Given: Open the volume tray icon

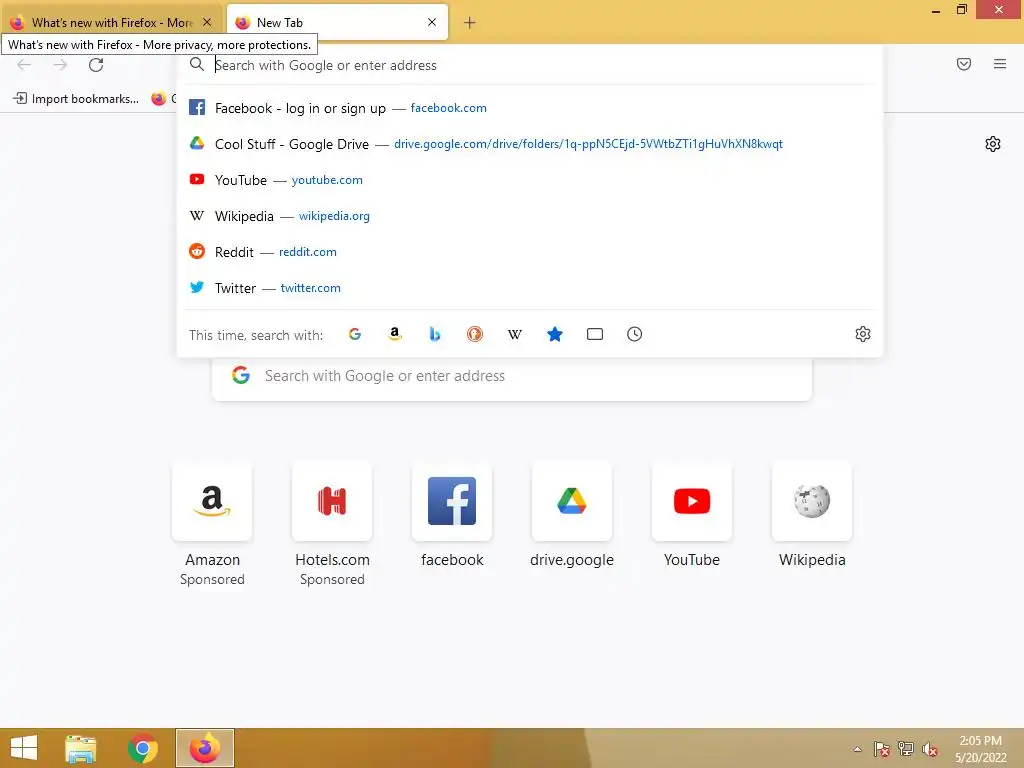Looking at the screenshot, I should [930, 749].
